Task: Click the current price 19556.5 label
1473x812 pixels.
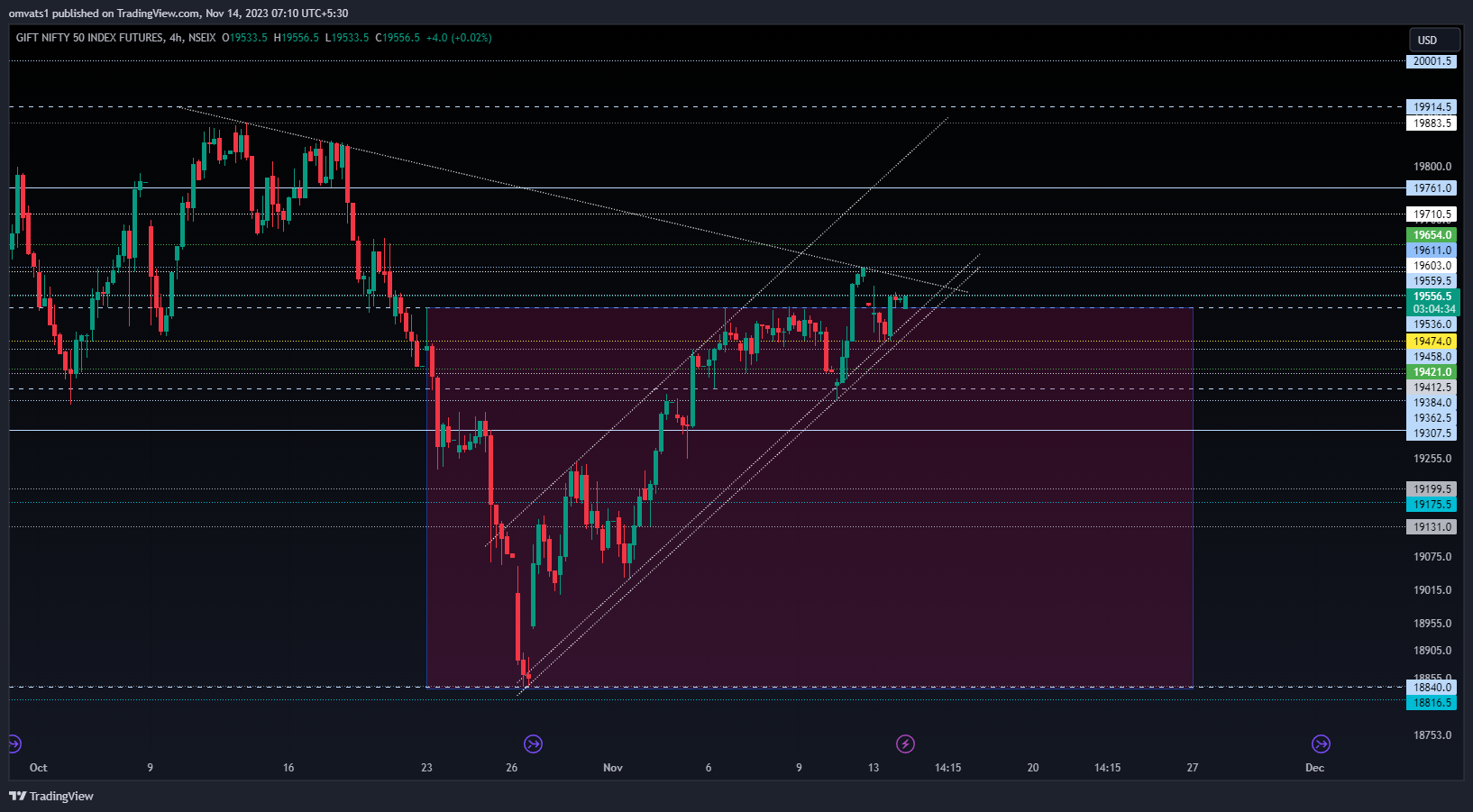Action: click(x=1432, y=297)
